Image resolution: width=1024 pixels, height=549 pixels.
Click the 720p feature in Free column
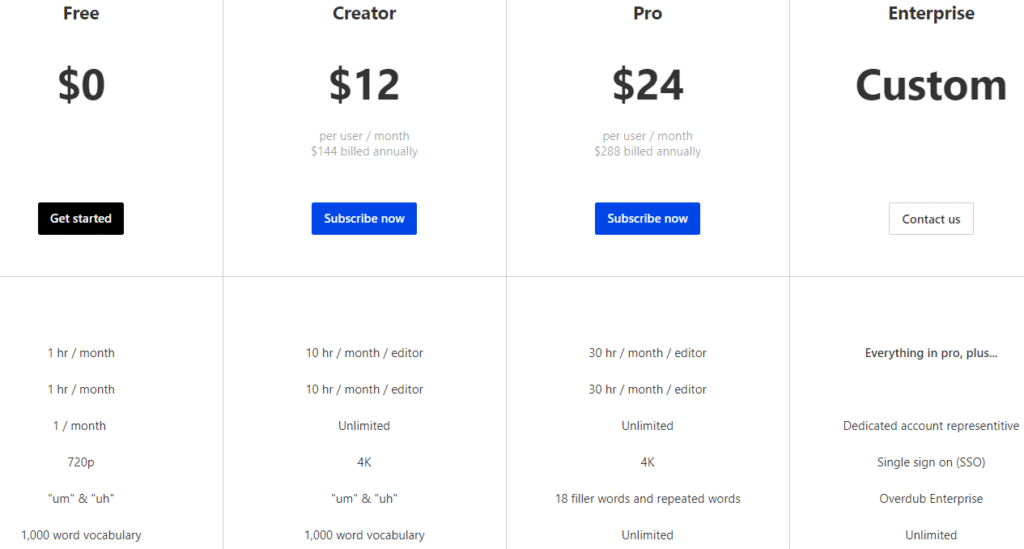click(x=81, y=462)
